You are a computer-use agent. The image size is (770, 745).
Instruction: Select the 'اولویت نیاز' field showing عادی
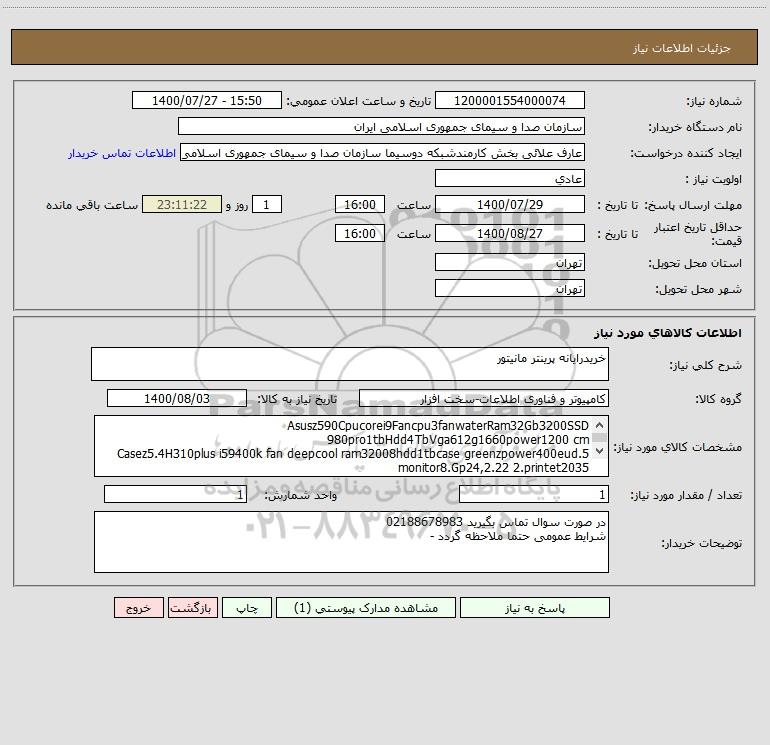[x=510, y=179]
